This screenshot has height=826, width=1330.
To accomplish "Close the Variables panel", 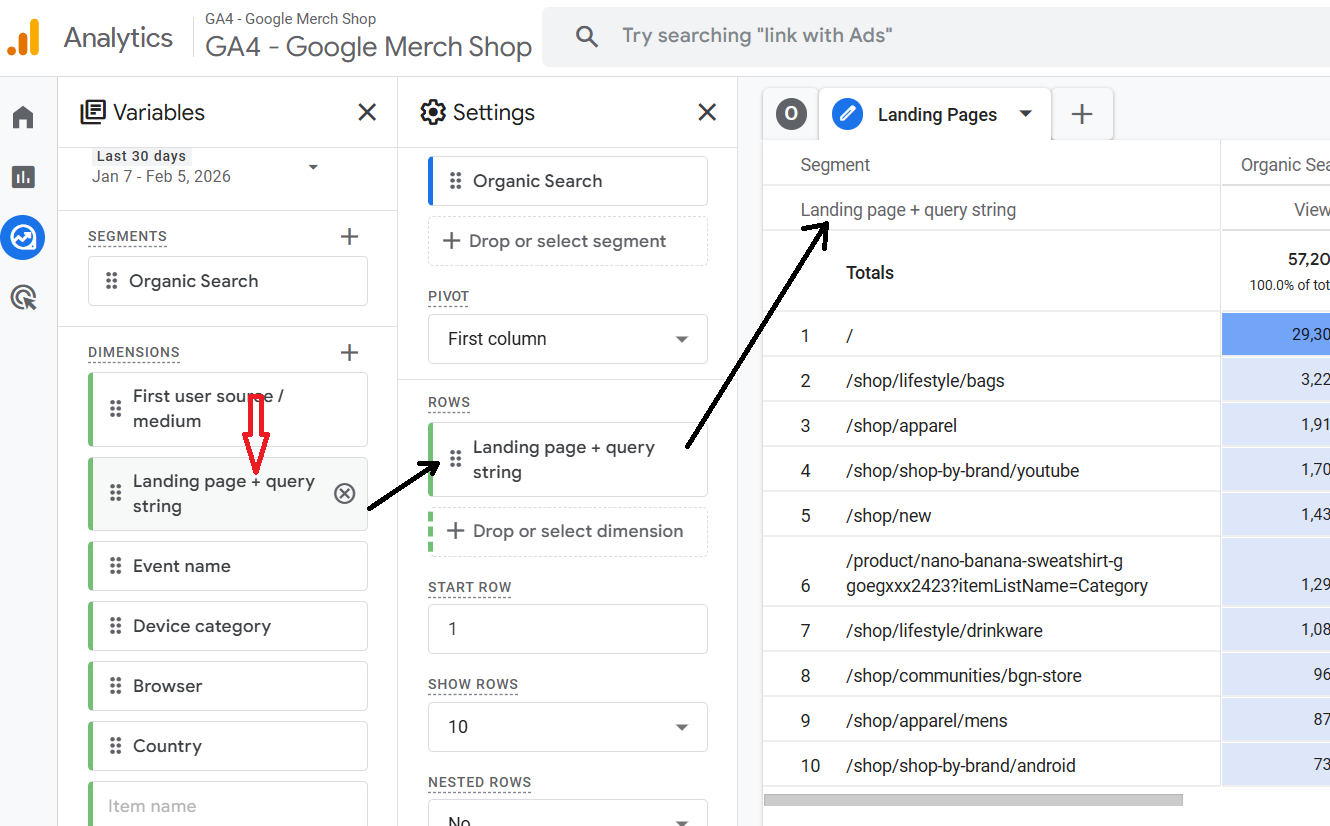I will pyautogui.click(x=367, y=112).
